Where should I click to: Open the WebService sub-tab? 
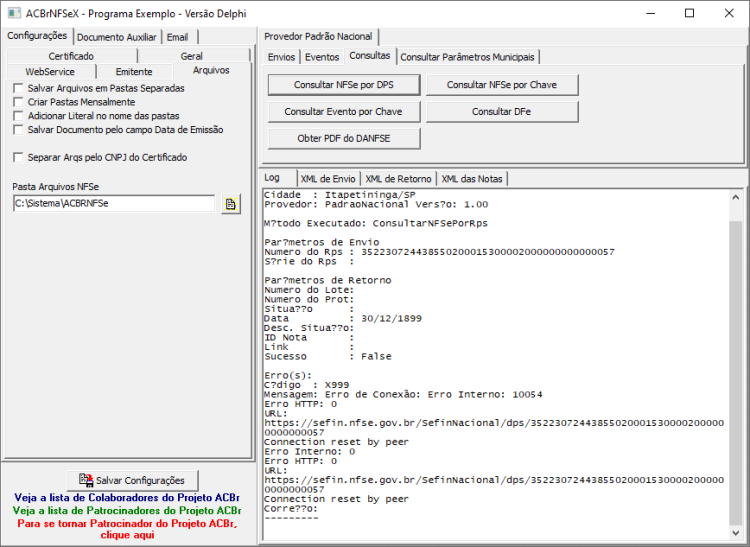(x=50, y=72)
